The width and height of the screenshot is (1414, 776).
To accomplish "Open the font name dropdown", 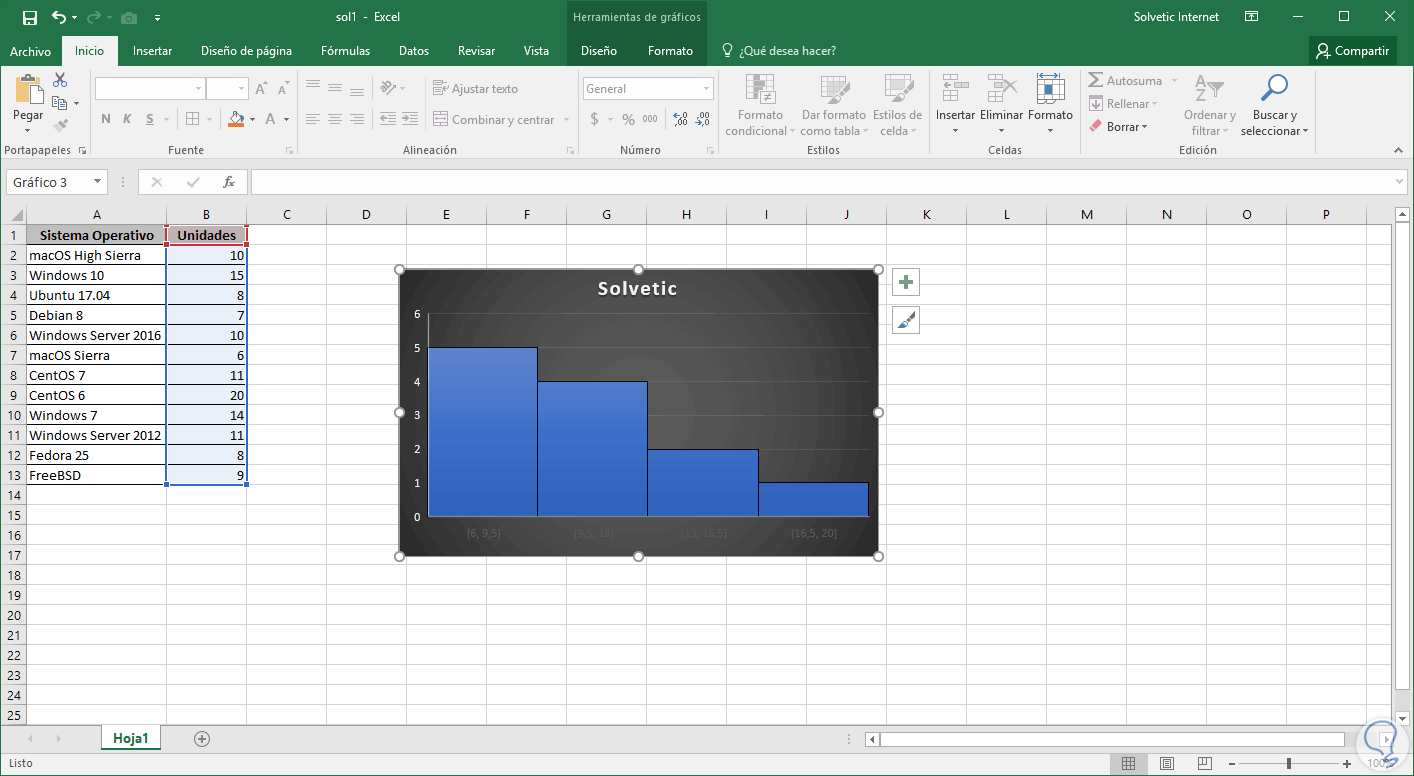I will click(x=198, y=89).
